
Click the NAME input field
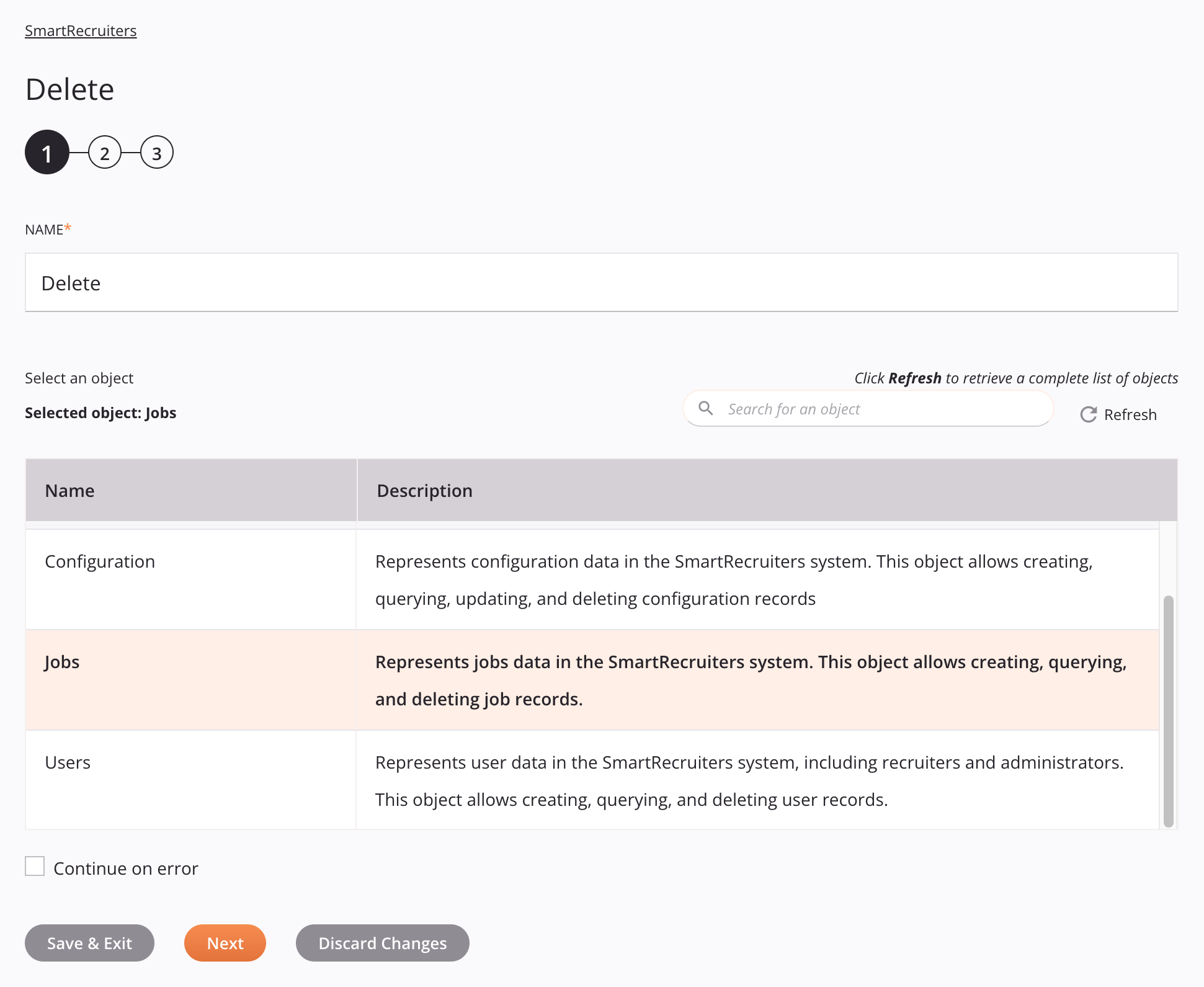click(601, 282)
